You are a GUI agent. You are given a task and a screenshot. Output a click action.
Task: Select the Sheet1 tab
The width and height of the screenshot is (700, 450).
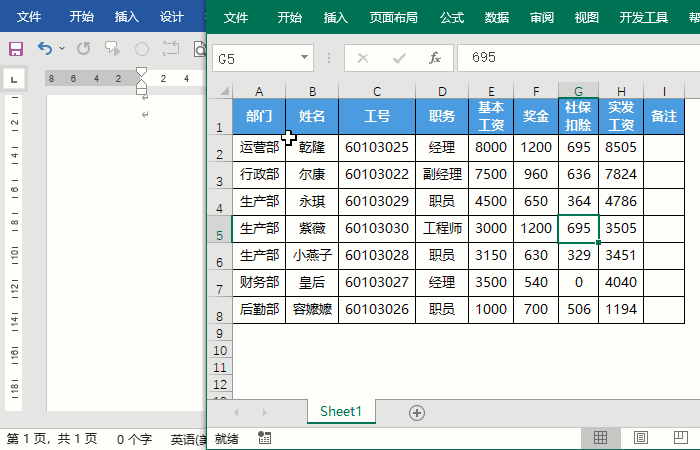pyautogui.click(x=341, y=412)
